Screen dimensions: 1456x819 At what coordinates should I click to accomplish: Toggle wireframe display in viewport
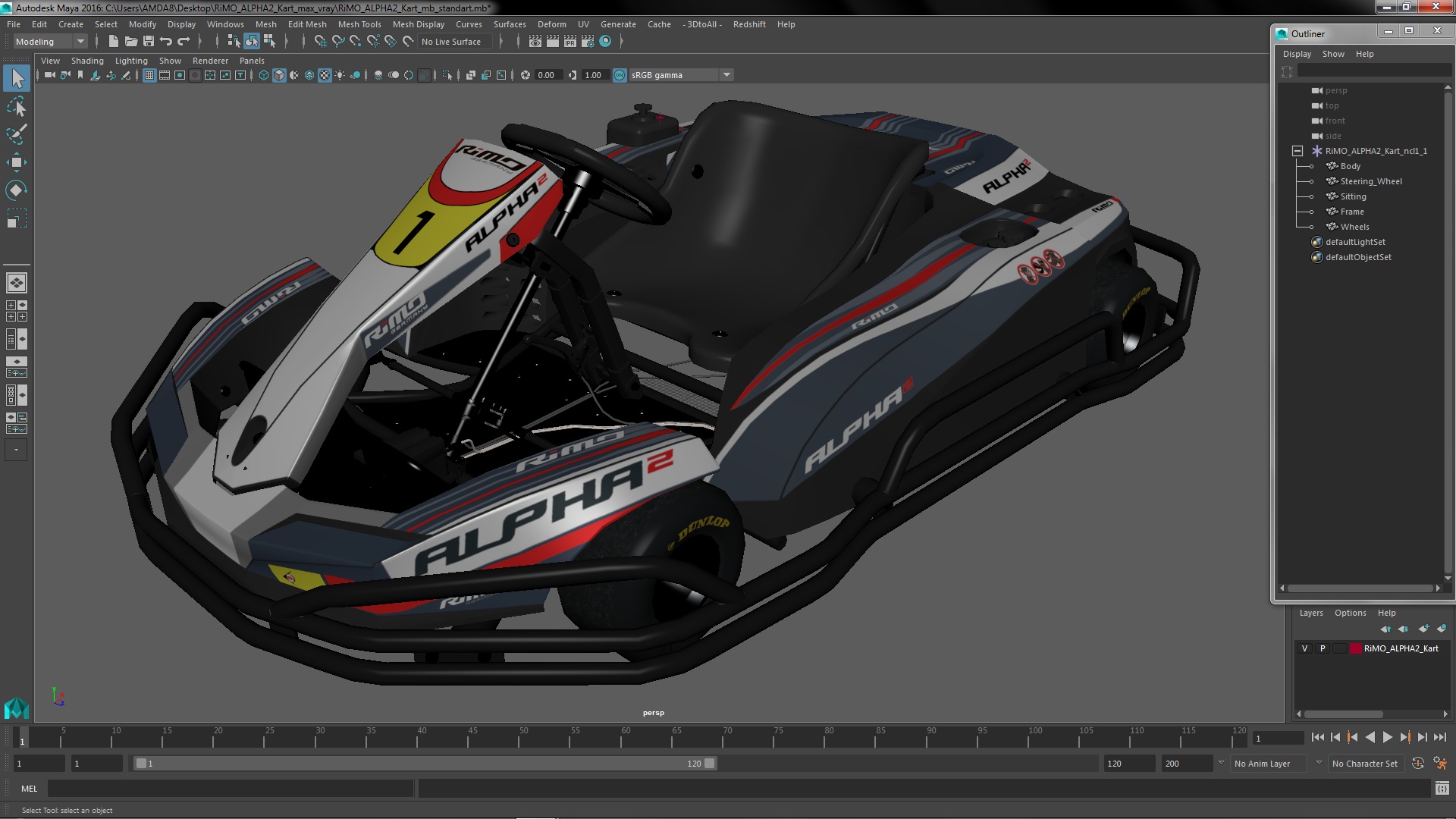(264, 75)
